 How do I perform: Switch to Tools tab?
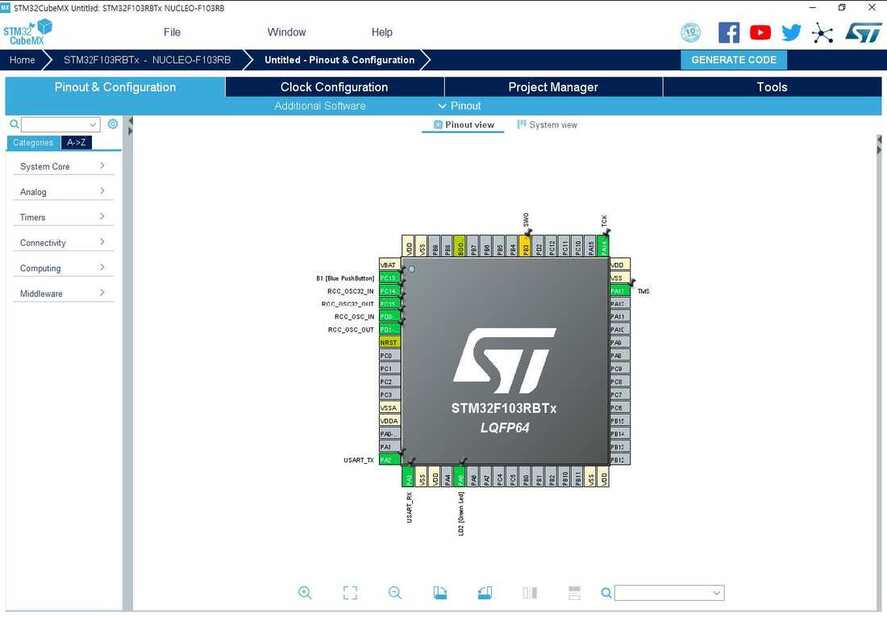pos(772,87)
